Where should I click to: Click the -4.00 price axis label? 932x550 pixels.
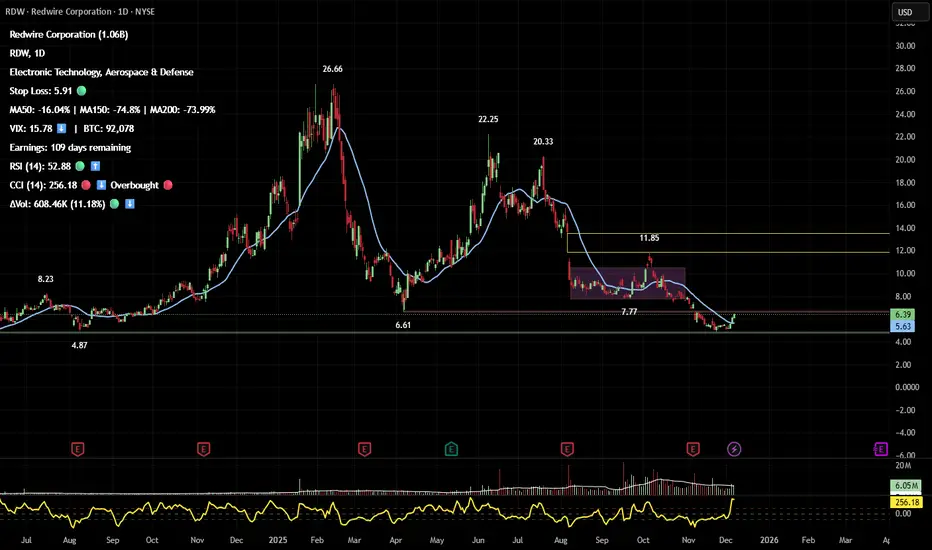(x=905, y=432)
